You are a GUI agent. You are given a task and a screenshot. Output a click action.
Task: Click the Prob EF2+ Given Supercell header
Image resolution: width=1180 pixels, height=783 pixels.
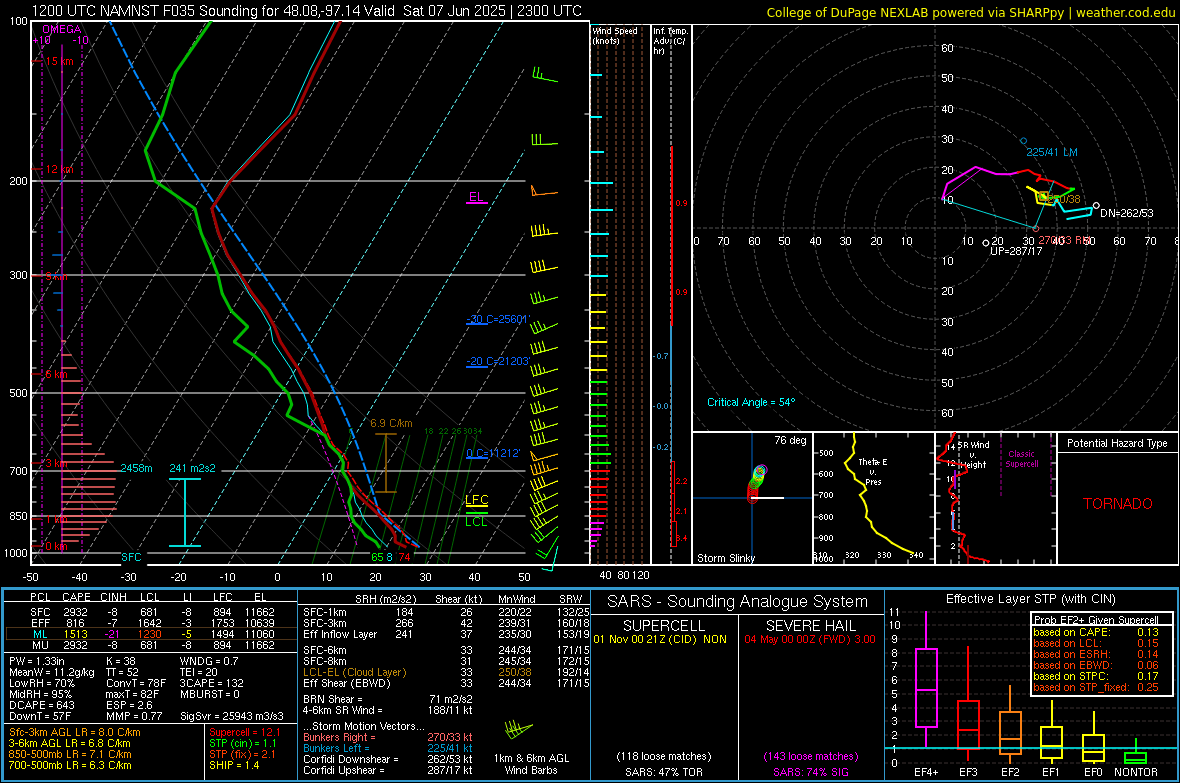pyautogui.click(x=1096, y=620)
